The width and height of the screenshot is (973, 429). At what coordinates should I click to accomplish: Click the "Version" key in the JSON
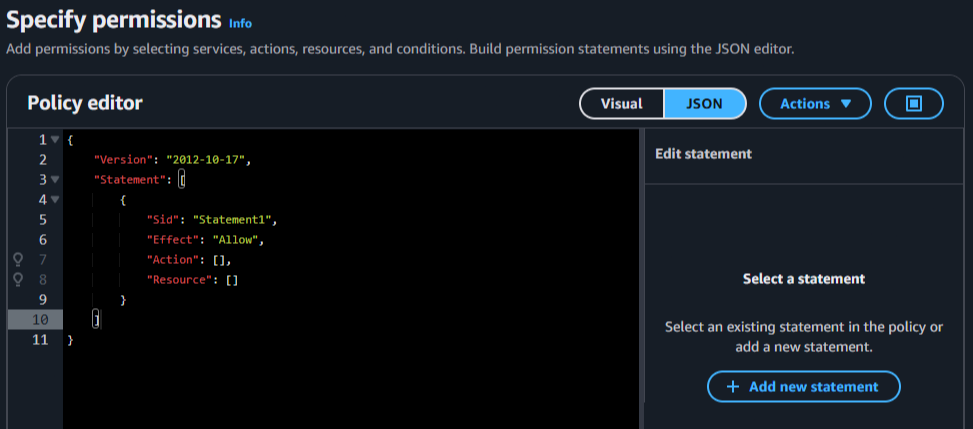[123, 160]
